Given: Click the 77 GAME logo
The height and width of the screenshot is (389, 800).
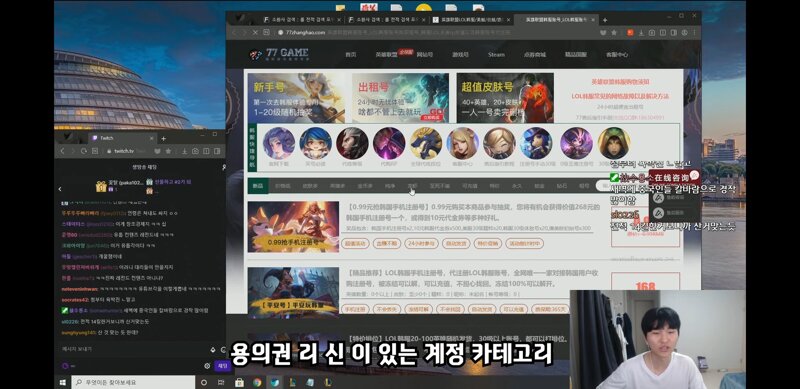Looking at the screenshot, I should (x=279, y=54).
